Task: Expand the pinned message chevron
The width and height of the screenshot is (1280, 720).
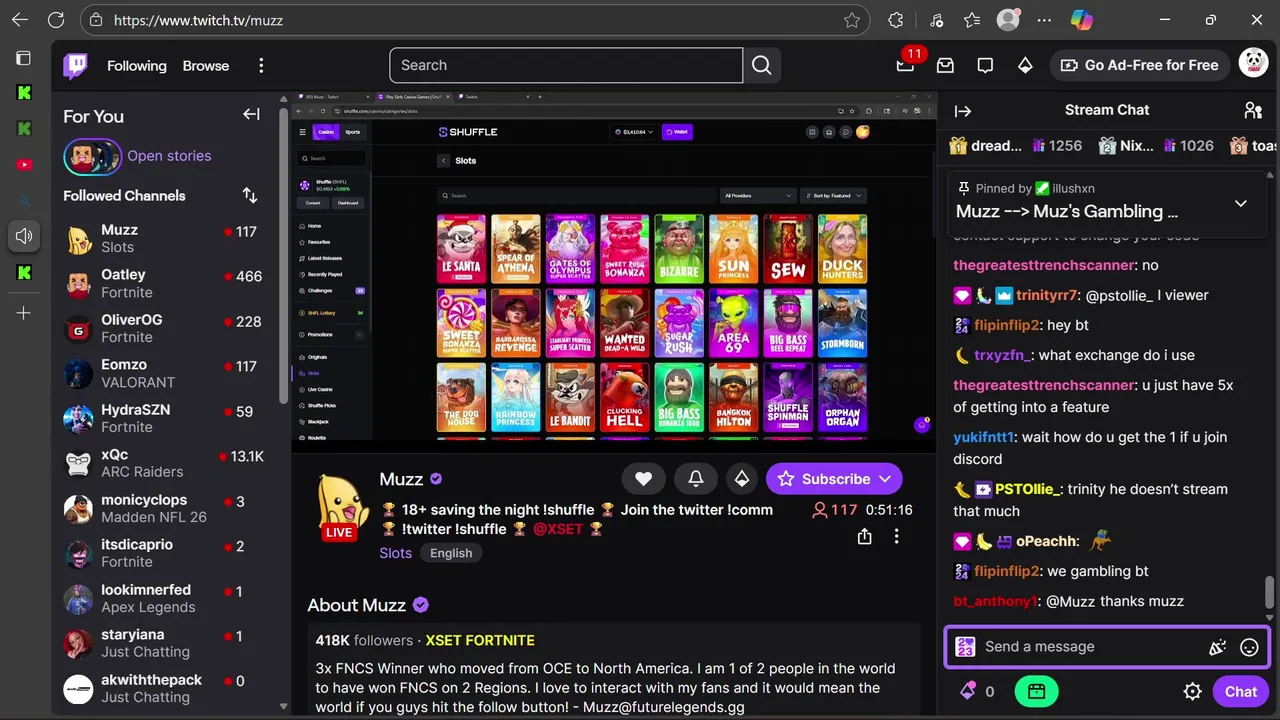Action: [1240, 203]
